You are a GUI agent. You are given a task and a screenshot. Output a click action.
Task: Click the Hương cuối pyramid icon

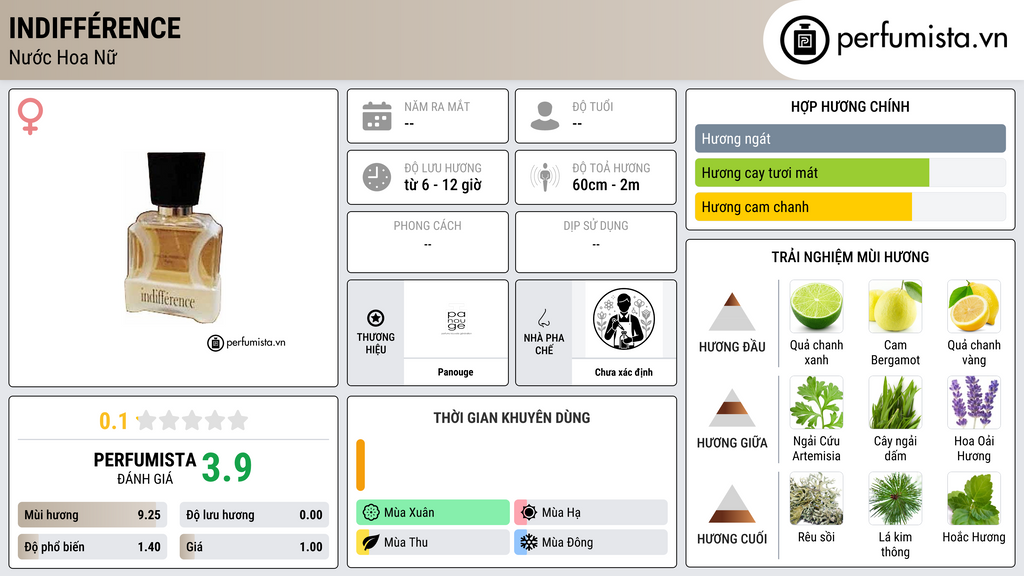[x=732, y=504]
